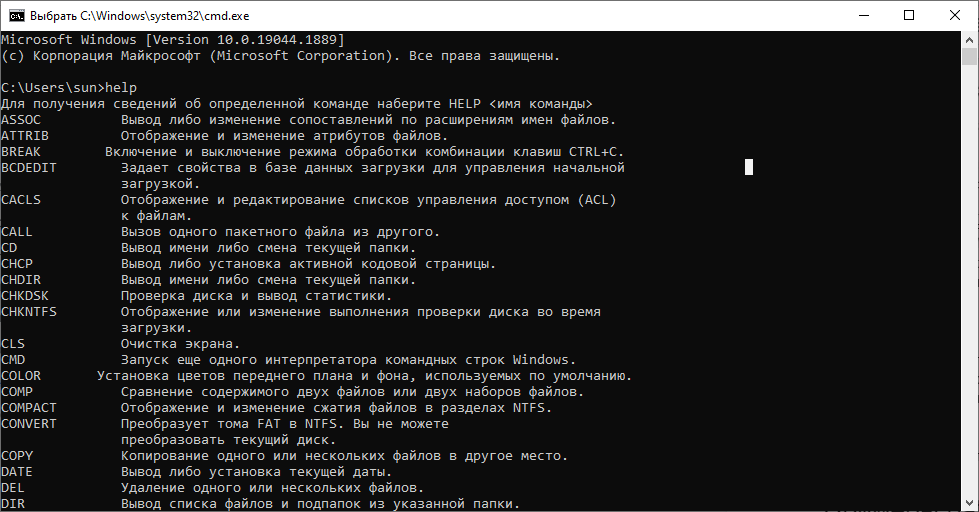
Task: Open the cmd.exe system menu icon
Action: pyautogui.click(x=15, y=15)
